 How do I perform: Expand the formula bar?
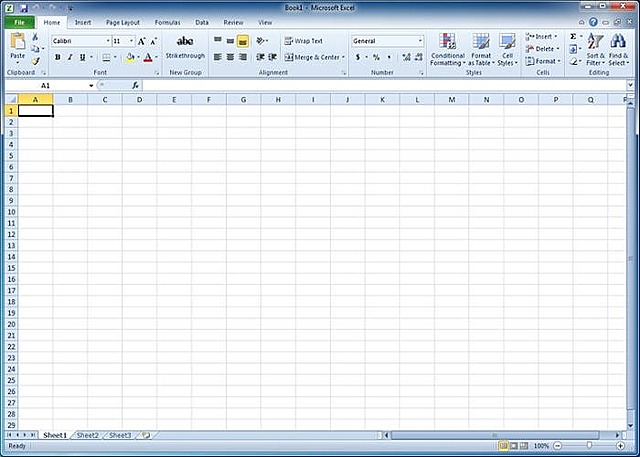(630, 85)
